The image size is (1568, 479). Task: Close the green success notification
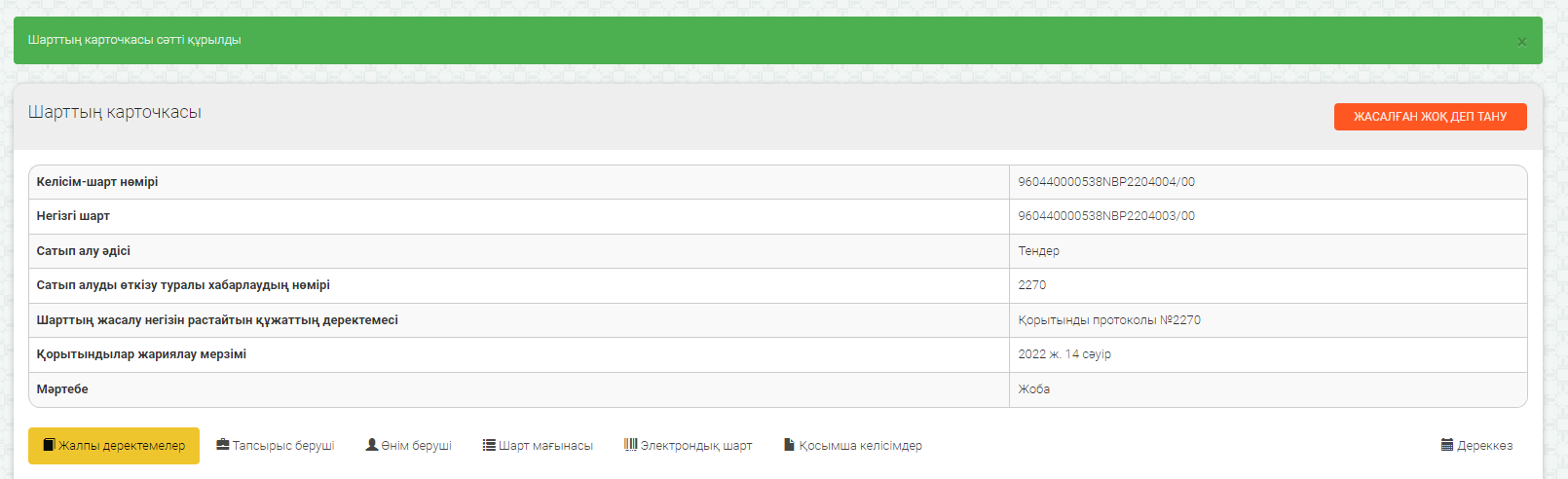pos(1521,42)
